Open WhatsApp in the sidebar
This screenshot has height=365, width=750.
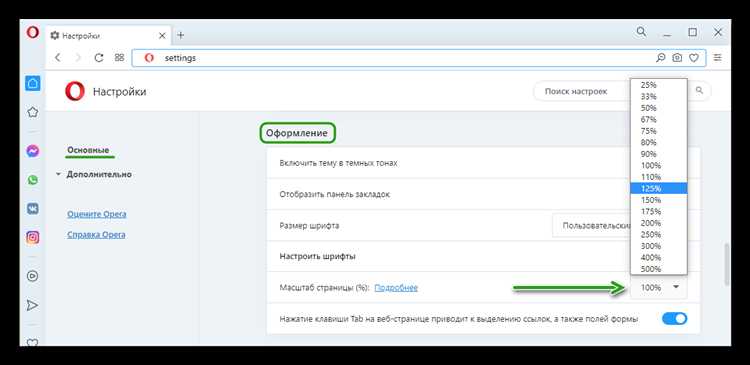33,180
